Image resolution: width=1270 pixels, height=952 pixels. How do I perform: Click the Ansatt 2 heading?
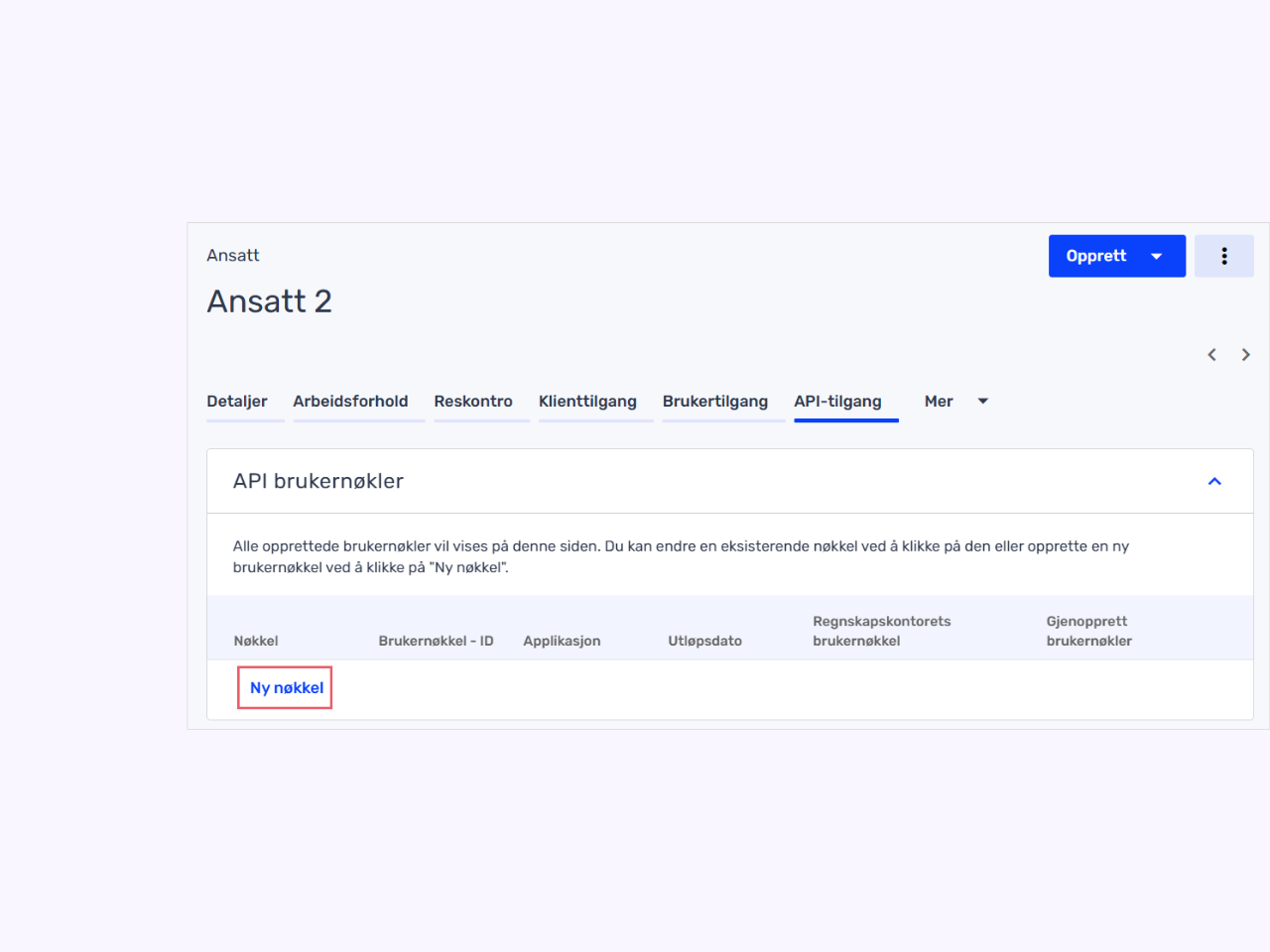pos(269,300)
